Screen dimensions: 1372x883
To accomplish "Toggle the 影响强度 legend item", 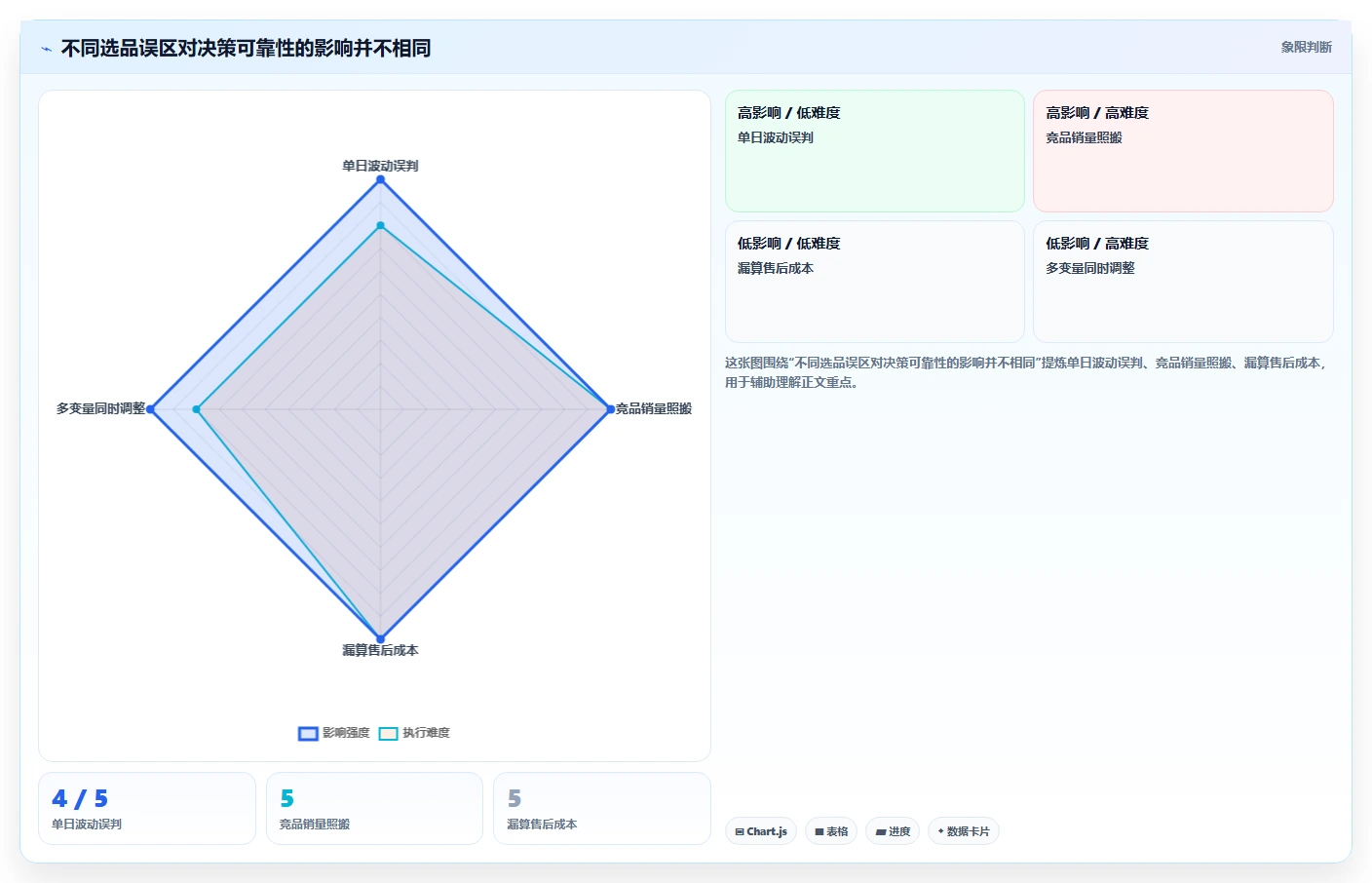I will pos(334,733).
